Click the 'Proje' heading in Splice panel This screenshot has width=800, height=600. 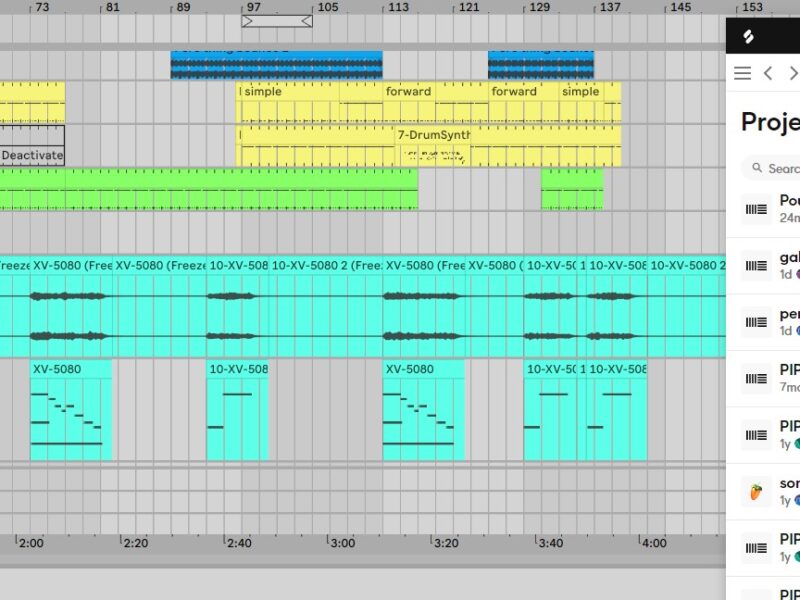click(x=770, y=122)
